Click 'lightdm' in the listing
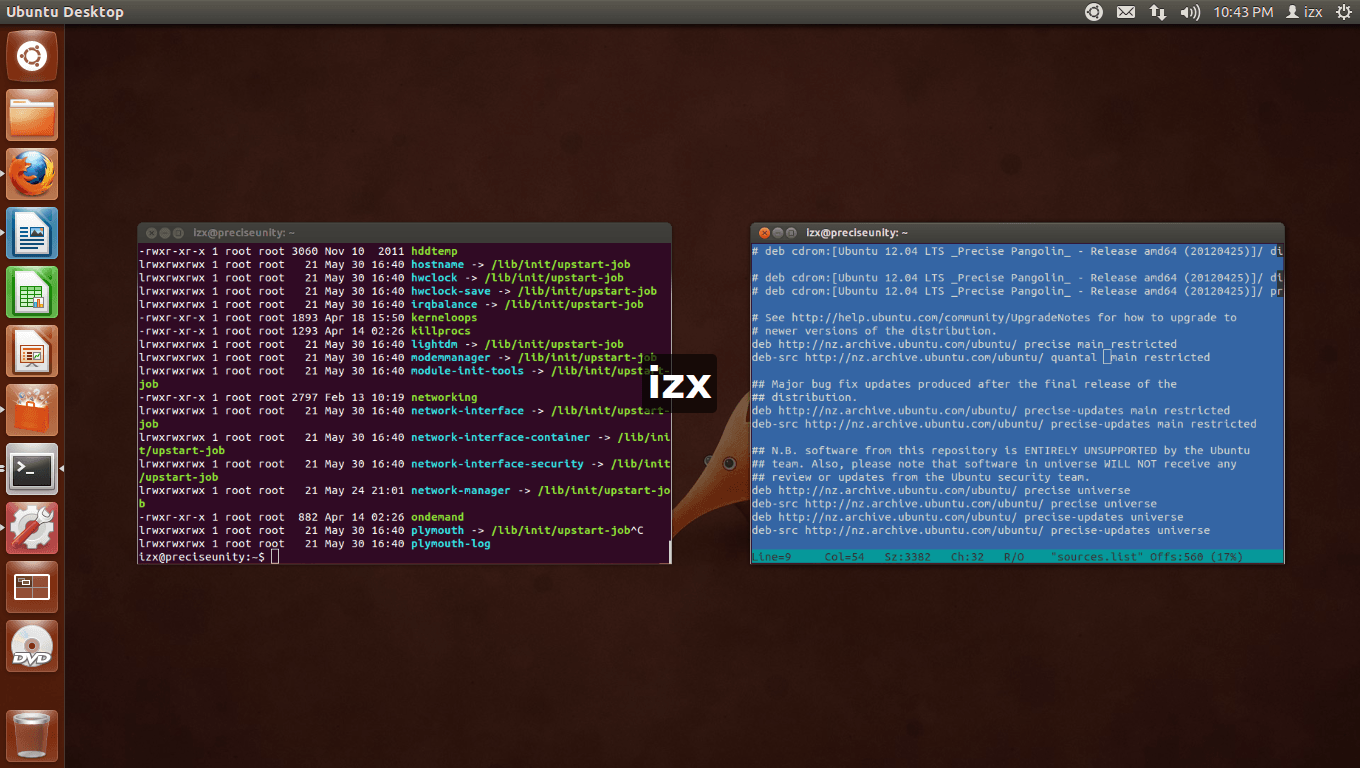The image size is (1360, 768). coord(434,344)
